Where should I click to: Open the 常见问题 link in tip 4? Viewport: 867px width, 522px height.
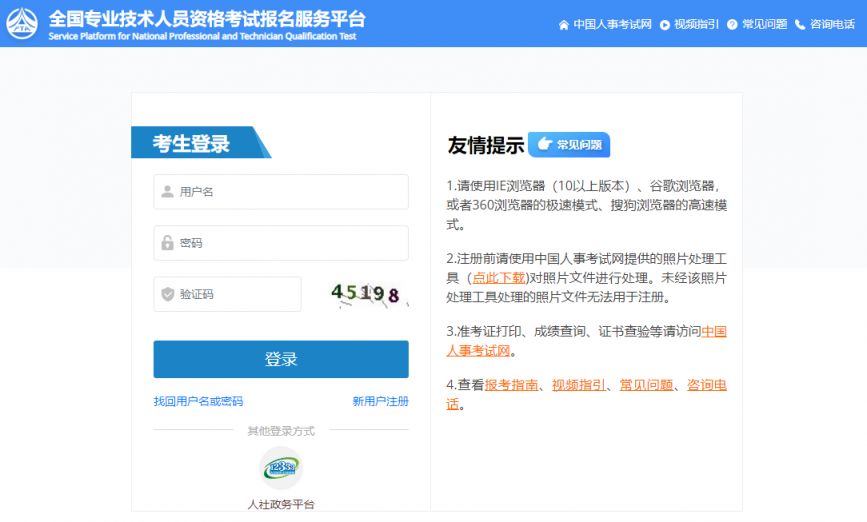coord(646,385)
